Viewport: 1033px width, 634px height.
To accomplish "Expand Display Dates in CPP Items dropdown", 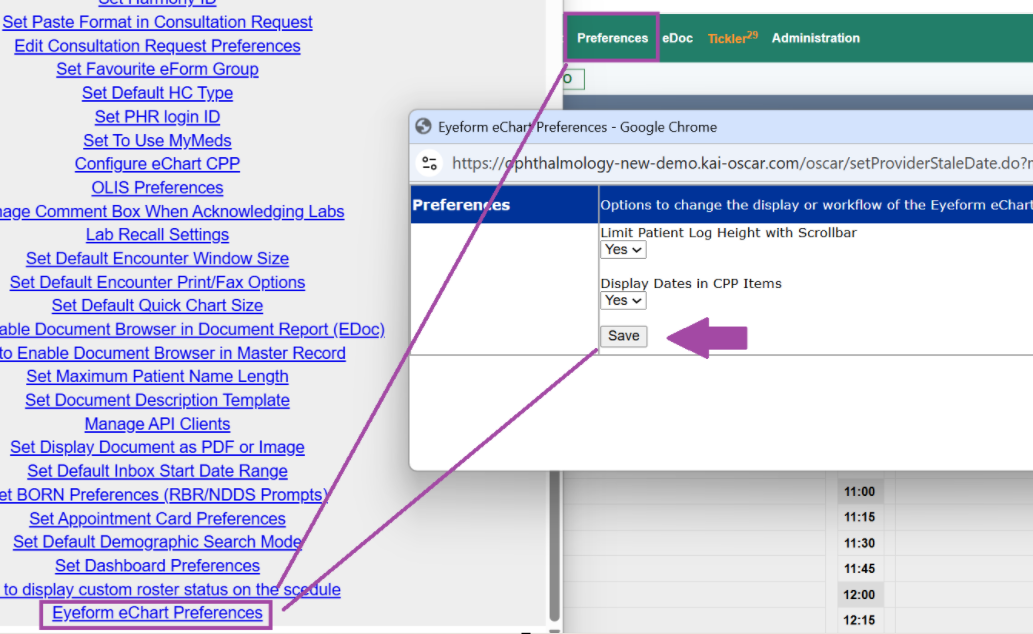I will [x=623, y=301].
